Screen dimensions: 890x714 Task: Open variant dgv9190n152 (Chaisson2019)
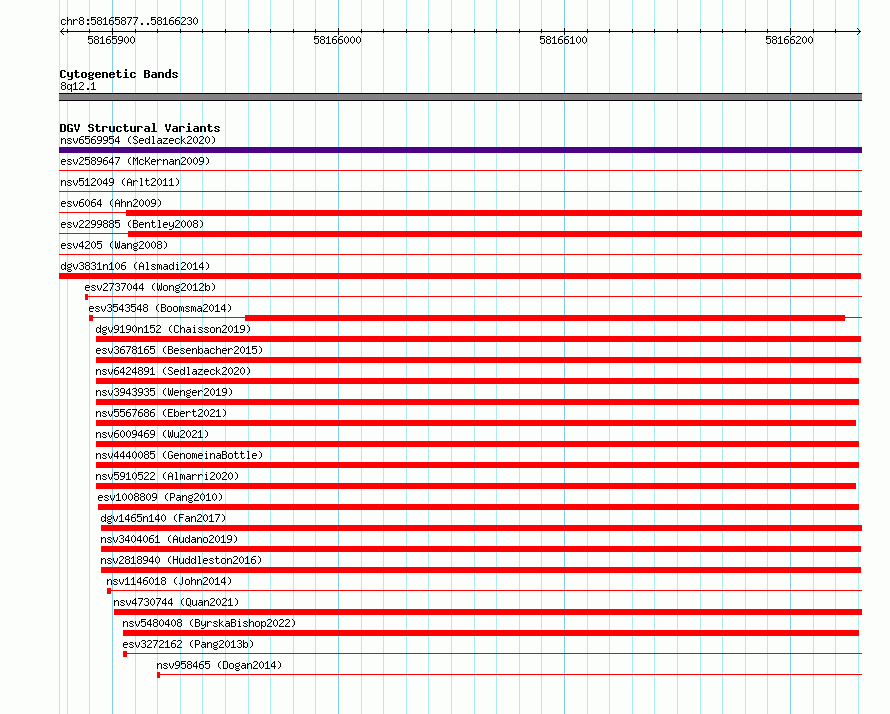coord(173,329)
